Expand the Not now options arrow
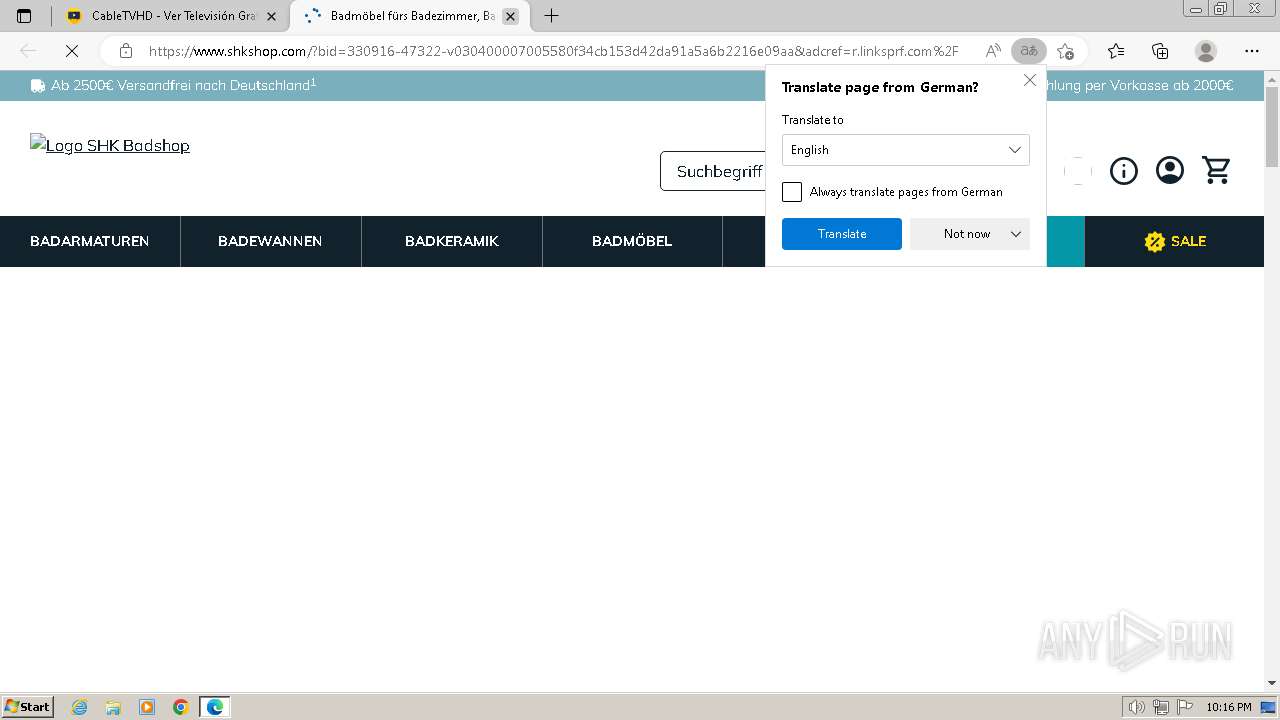Viewport: 1280px width, 720px height. click(1016, 234)
